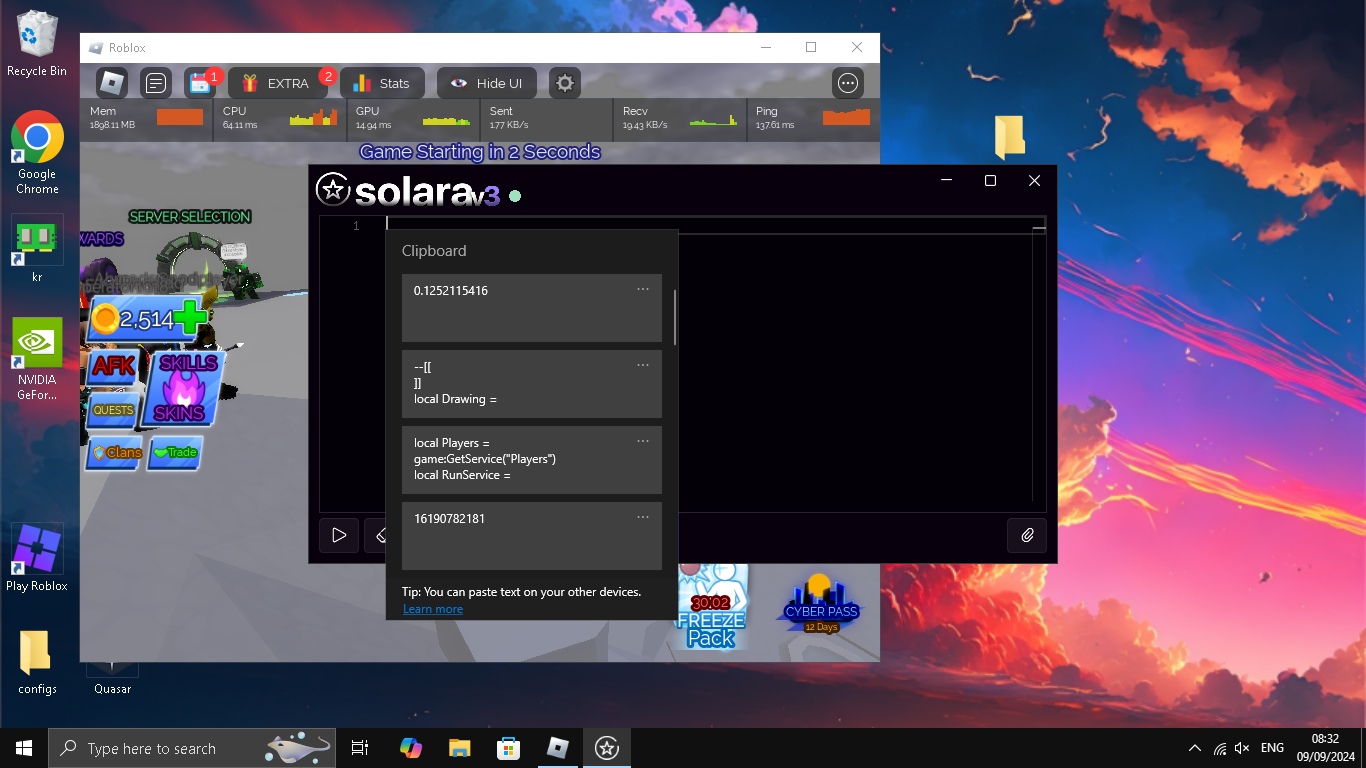The height and width of the screenshot is (768, 1366).
Task: Open the configs folder on desktop
Action: coord(37,662)
